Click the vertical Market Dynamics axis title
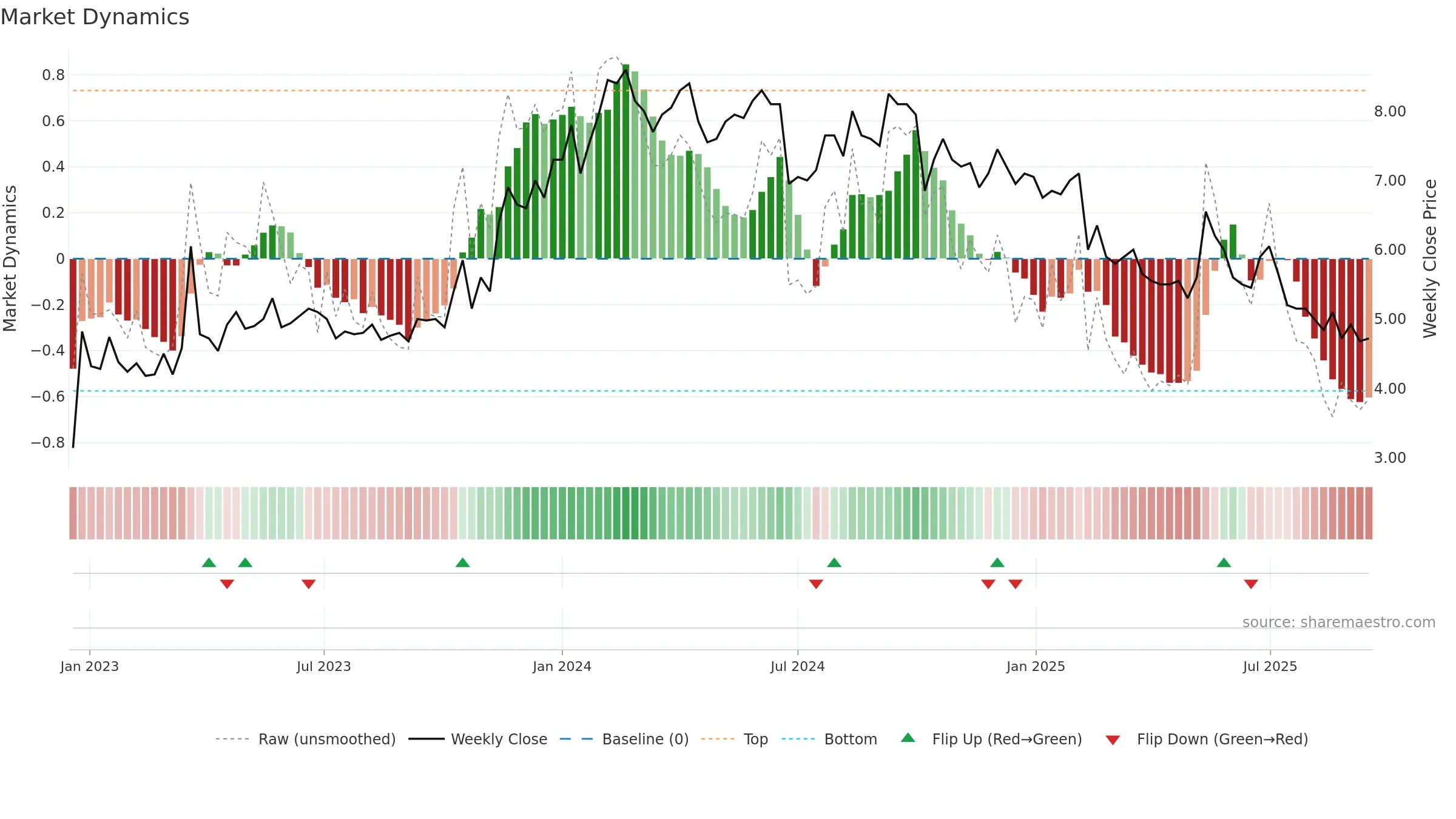Viewport: 1456px width, 819px height. click(x=10, y=258)
